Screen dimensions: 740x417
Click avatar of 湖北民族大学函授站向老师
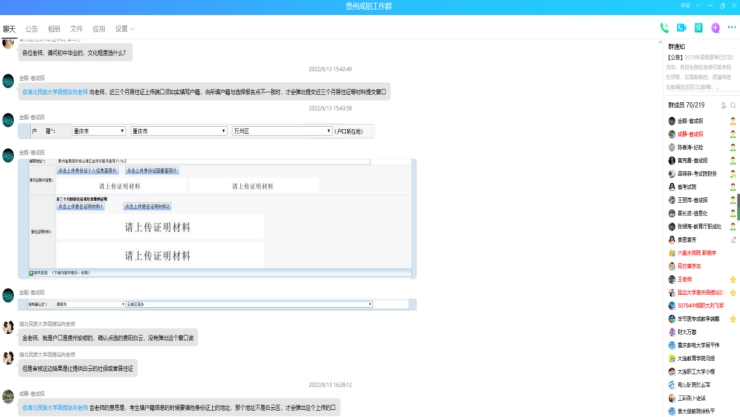pyautogui.click(x=8, y=327)
